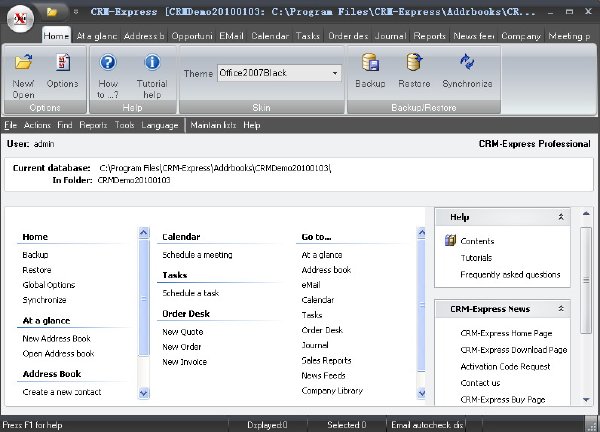The width and height of the screenshot is (600, 432).
Task: Click the Contents book icon in Help panel
Action: [x=450, y=240]
